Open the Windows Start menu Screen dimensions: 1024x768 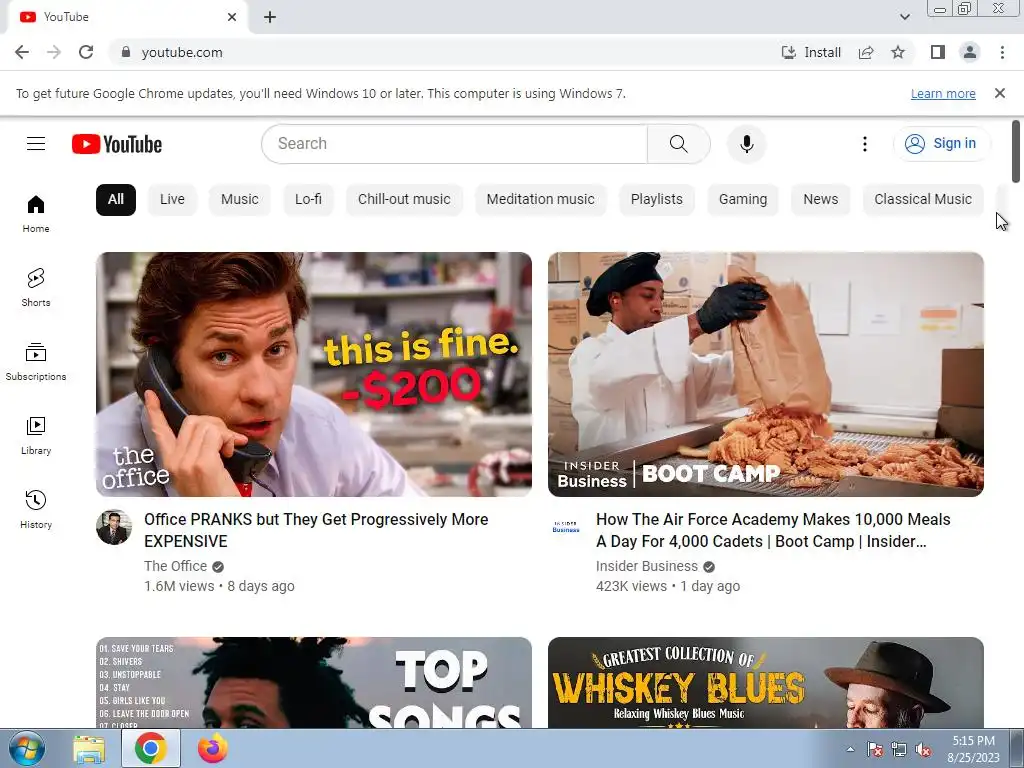(27, 749)
